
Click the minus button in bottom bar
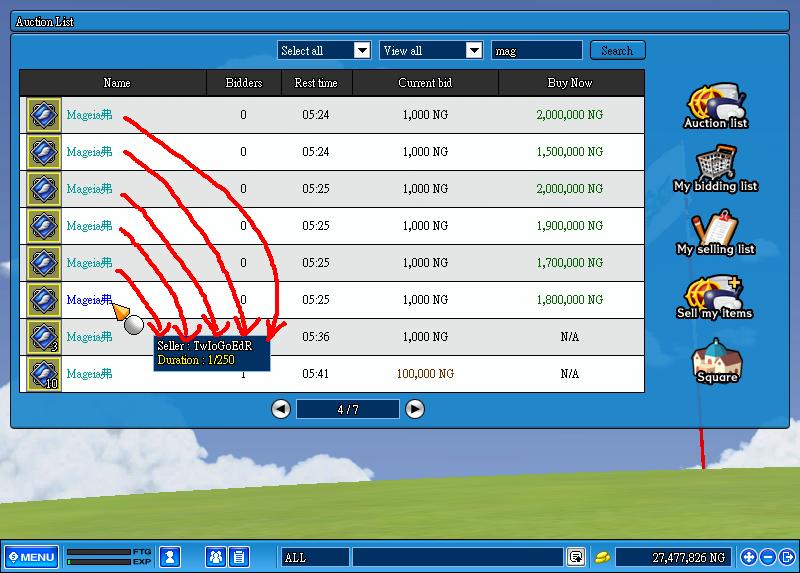tap(768, 557)
